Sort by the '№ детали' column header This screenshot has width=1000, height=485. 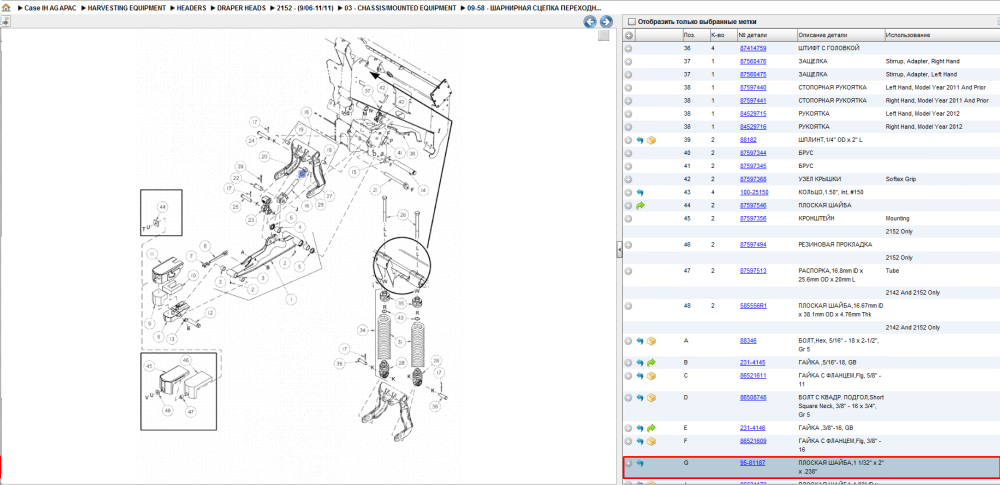766,35
